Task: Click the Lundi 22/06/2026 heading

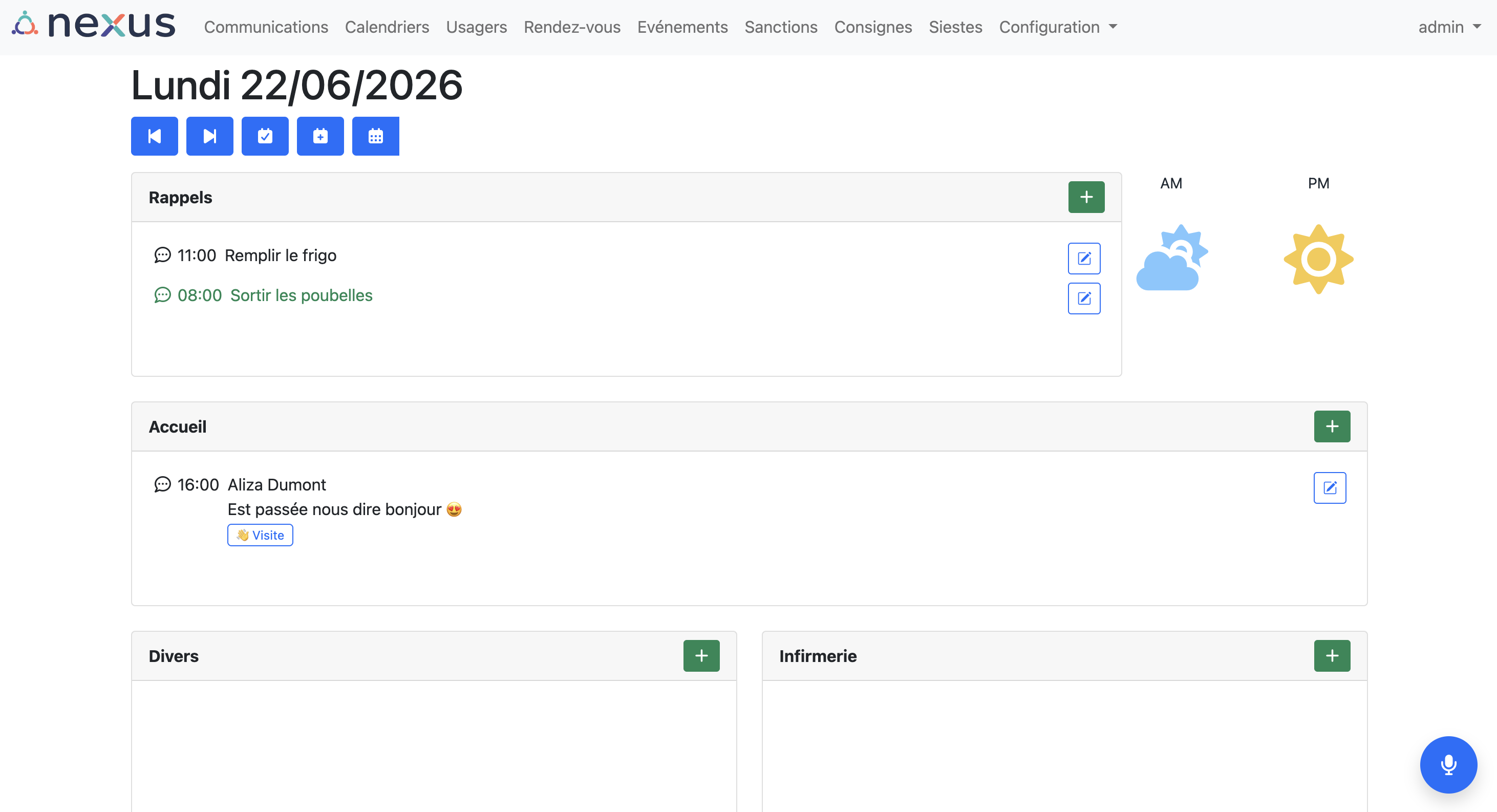Action: [x=297, y=86]
